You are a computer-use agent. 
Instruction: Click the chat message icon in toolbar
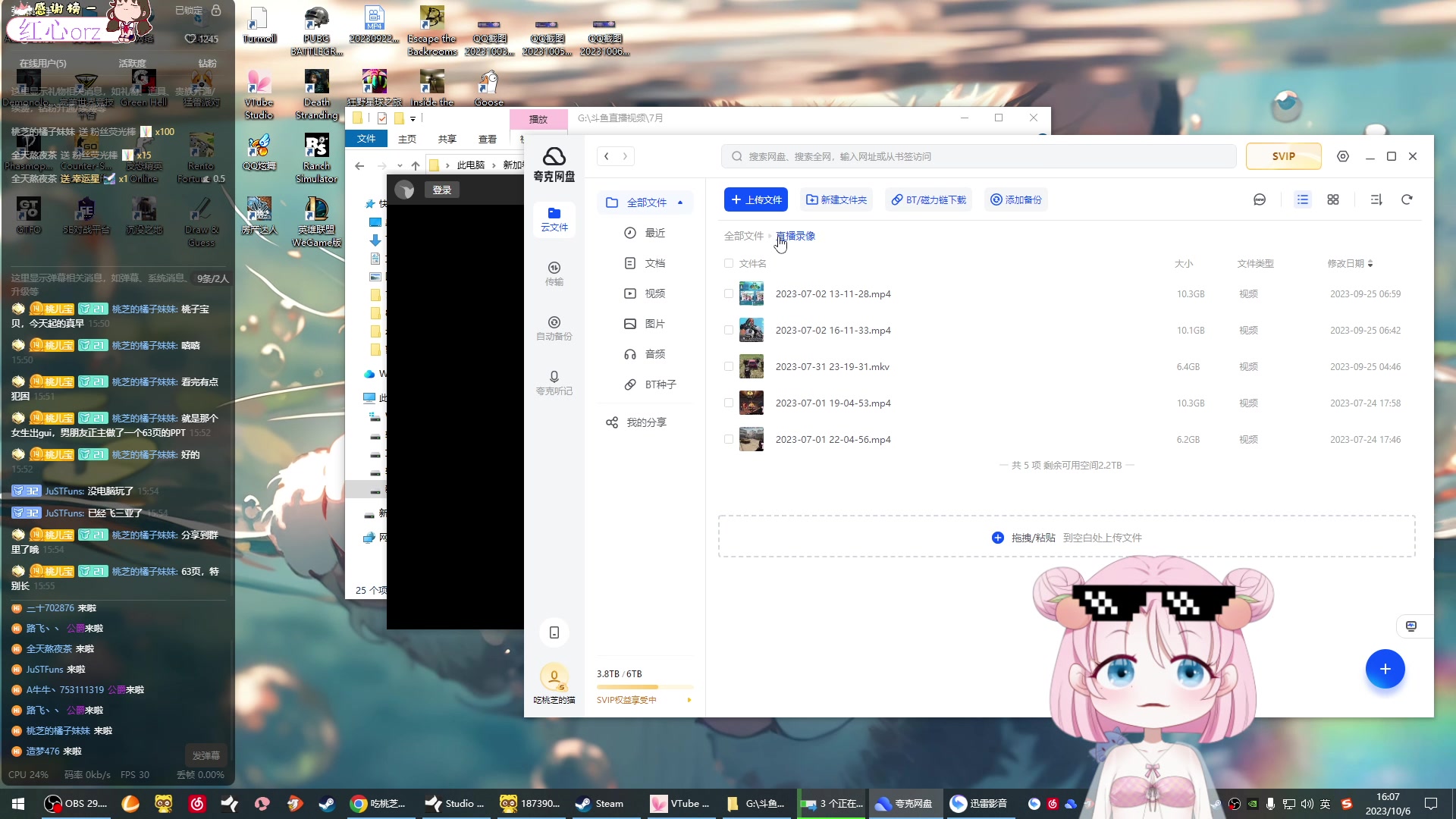[1260, 199]
